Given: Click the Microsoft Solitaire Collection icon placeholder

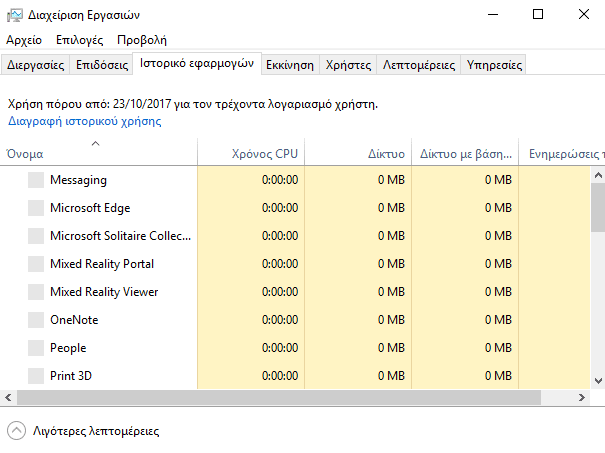Looking at the screenshot, I should [36, 236].
